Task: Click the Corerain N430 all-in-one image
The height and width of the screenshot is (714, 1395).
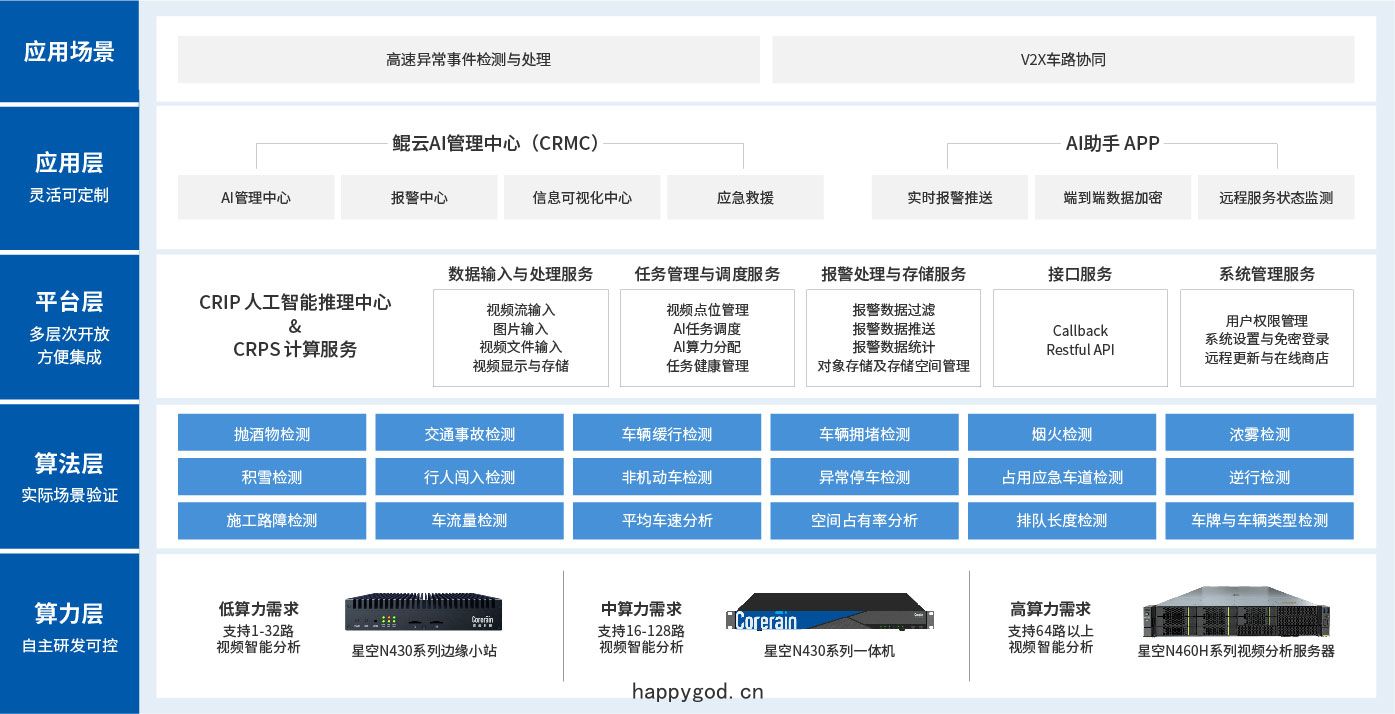Action: click(x=829, y=612)
